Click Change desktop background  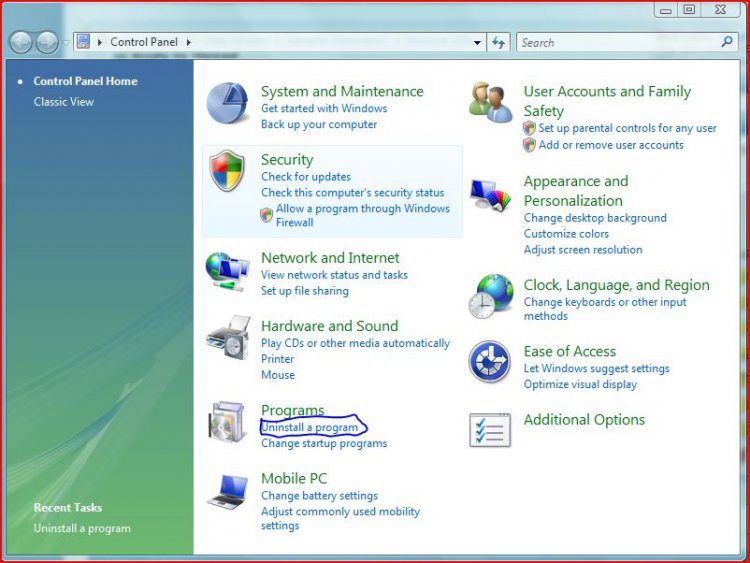595,218
